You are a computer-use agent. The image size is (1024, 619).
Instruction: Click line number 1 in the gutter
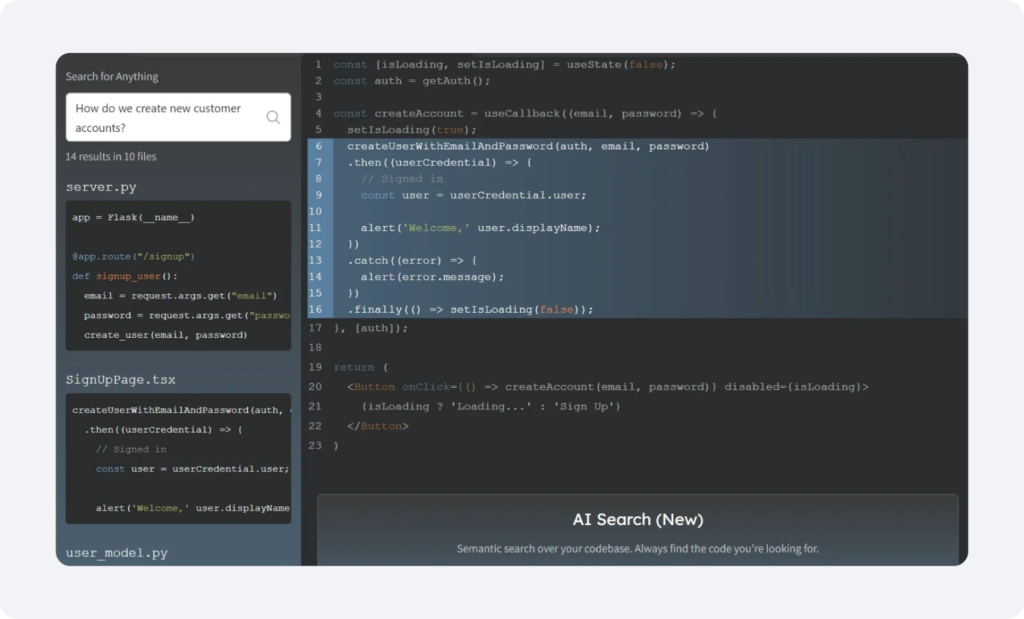click(319, 65)
